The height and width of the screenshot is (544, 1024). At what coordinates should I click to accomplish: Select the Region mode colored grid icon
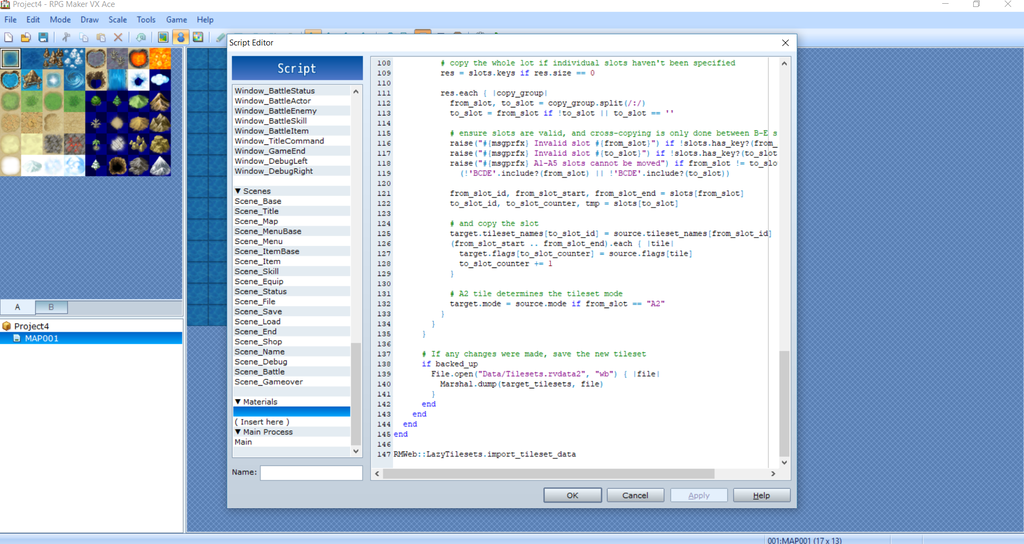pyautogui.click(x=198, y=37)
